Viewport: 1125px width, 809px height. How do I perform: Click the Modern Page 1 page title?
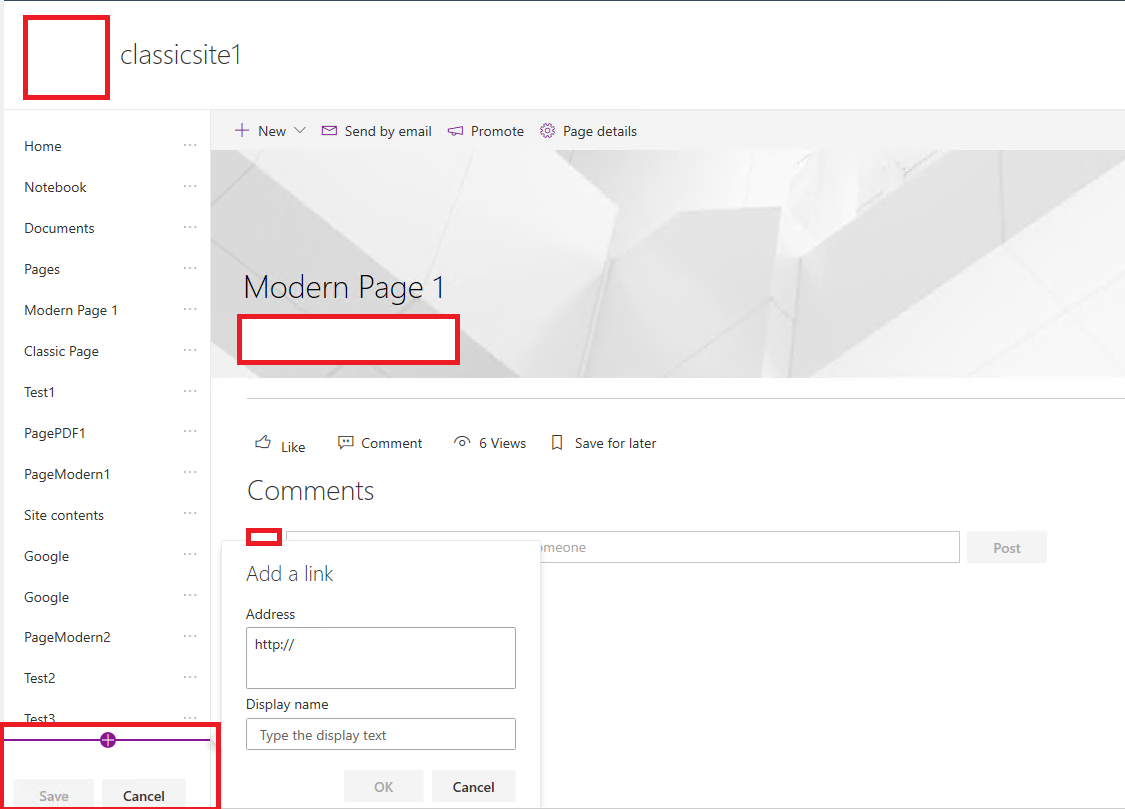tap(344, 288)
